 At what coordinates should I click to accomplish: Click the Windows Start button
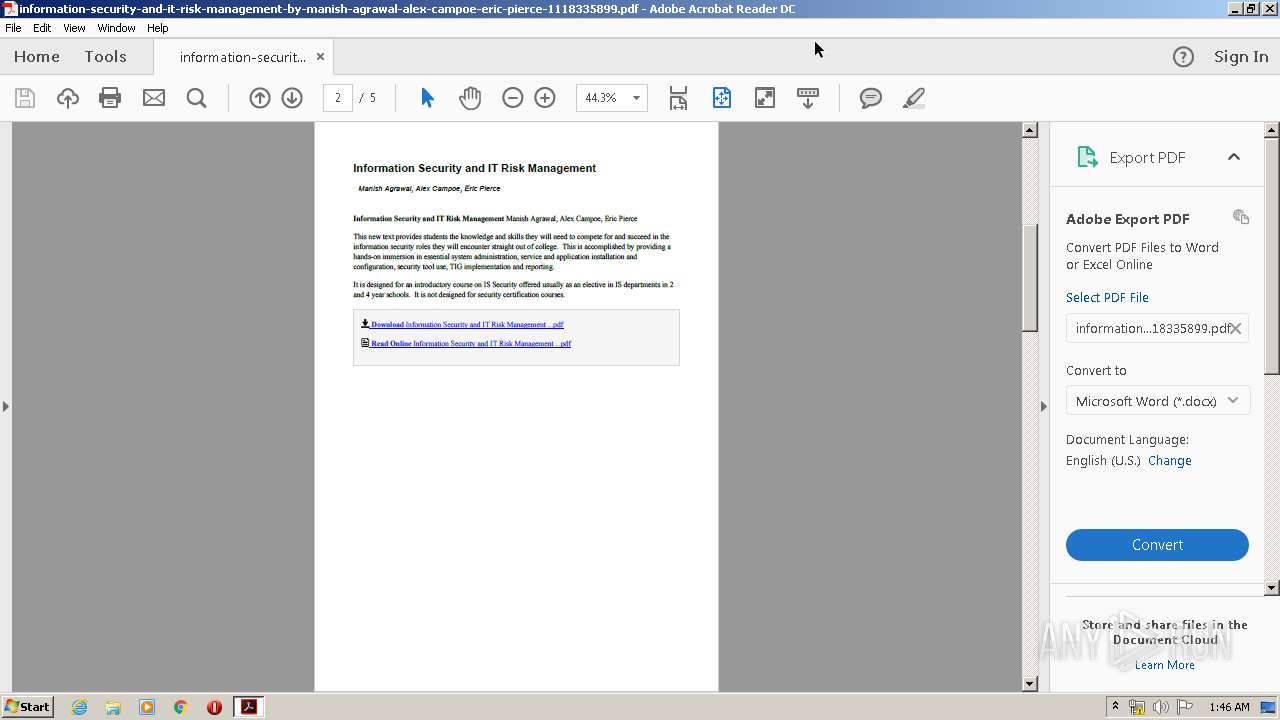(28, 707)
